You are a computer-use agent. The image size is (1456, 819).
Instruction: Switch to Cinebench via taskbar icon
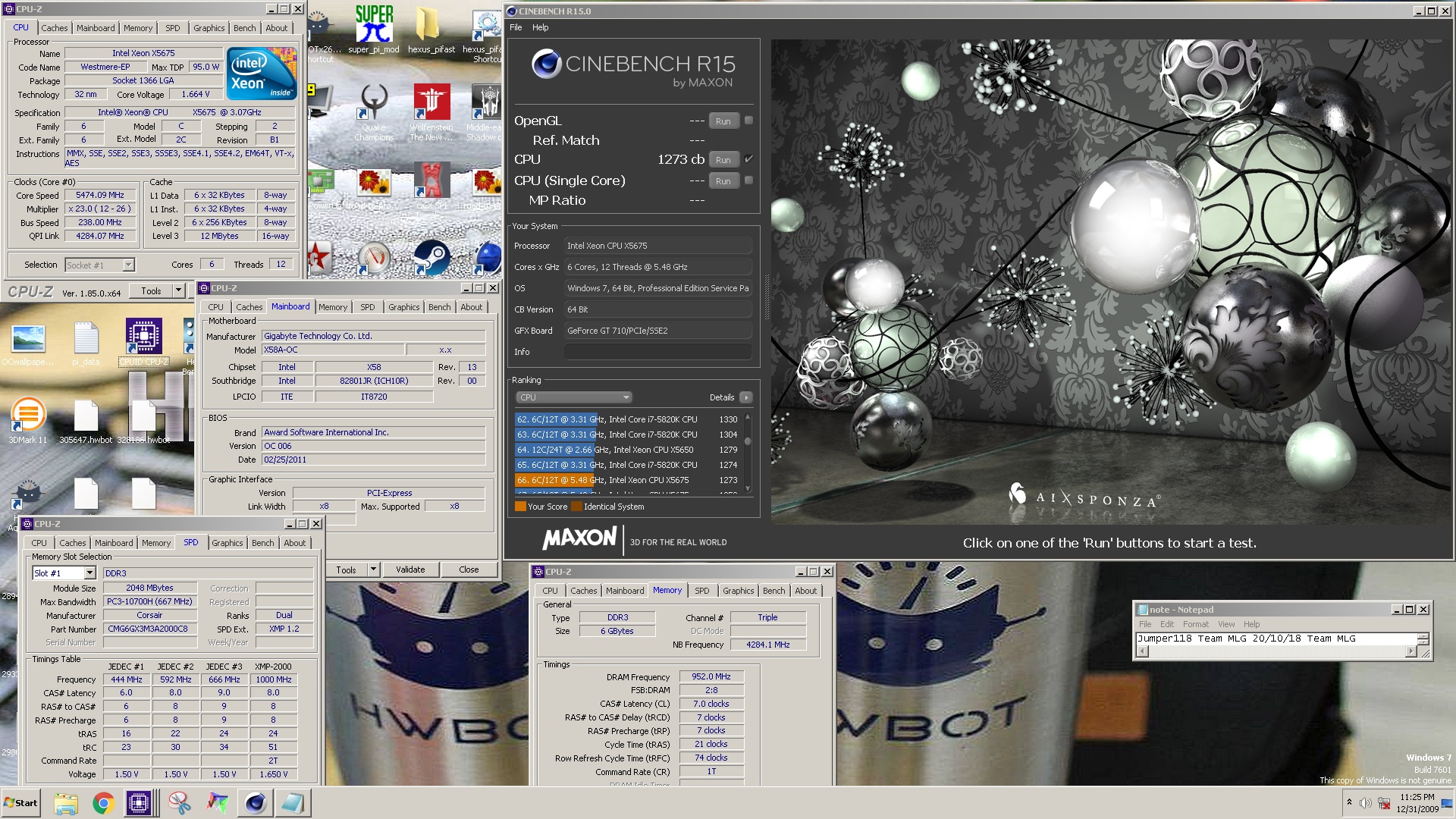(255, 803)
